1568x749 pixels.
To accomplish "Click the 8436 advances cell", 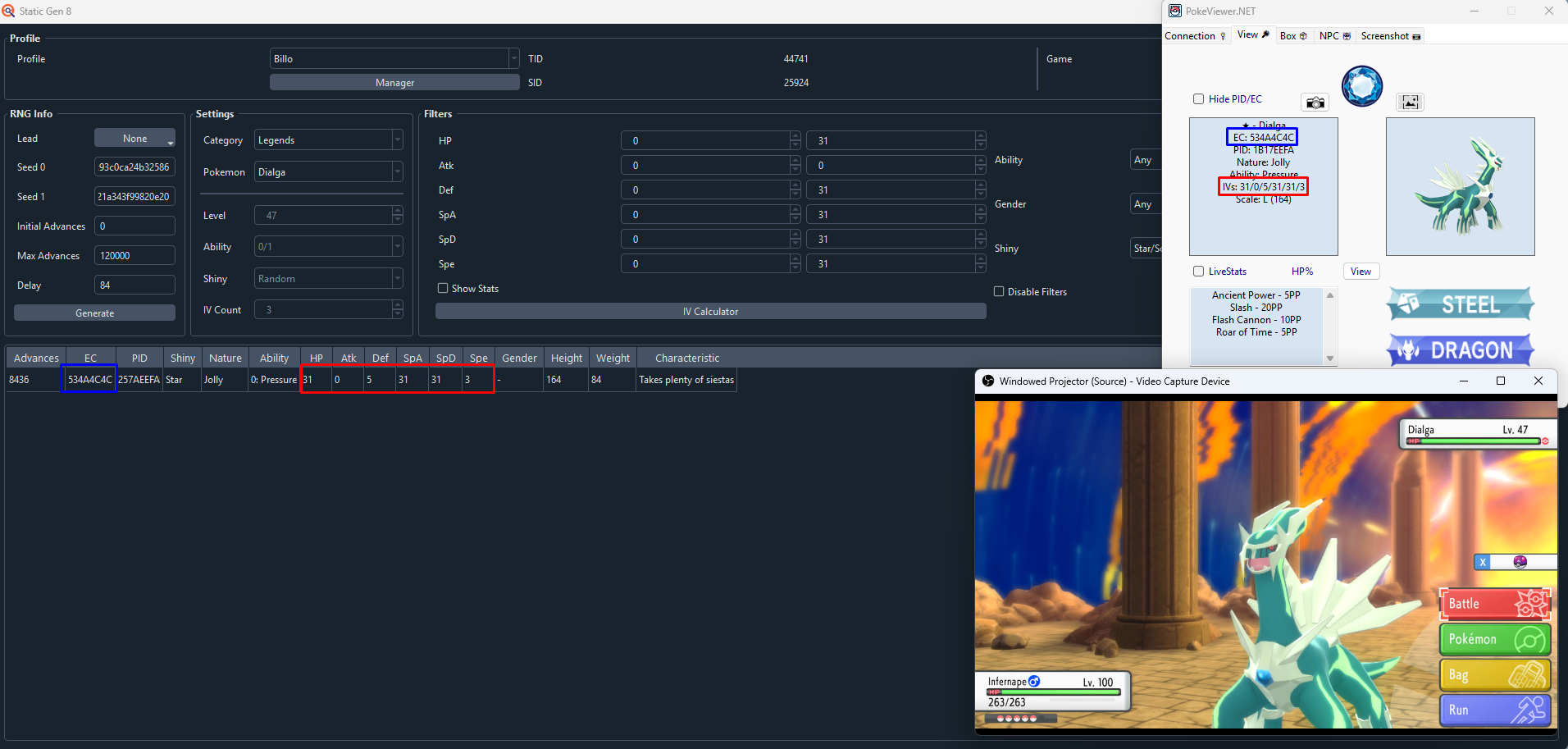I will (x=35, y=379).
